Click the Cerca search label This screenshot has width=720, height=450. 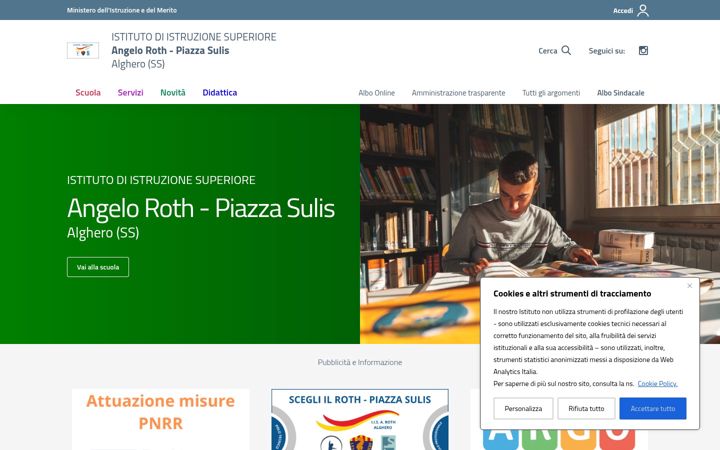click(547, 51)
